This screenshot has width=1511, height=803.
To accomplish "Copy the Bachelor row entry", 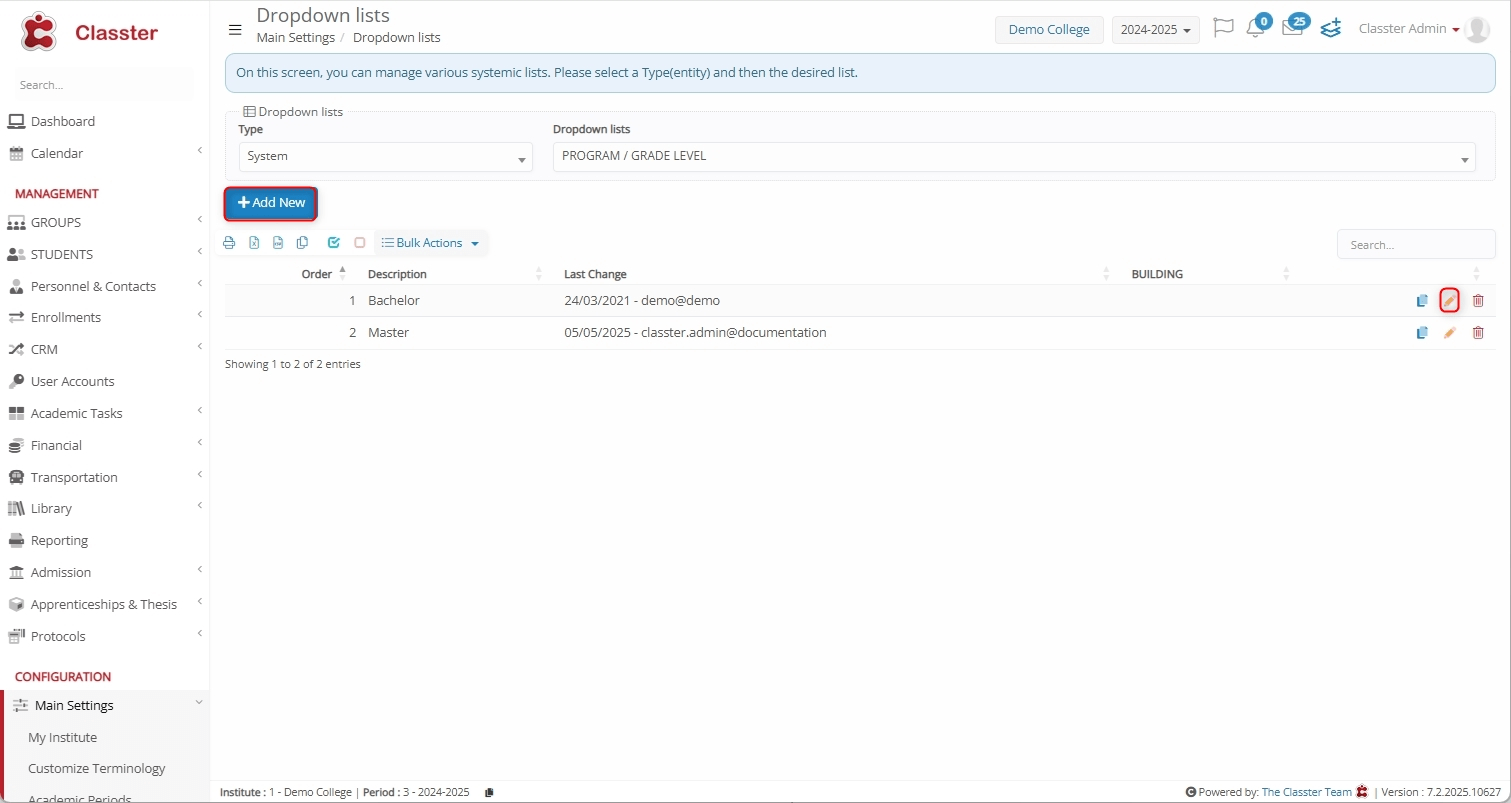I will pos(1422,301).
